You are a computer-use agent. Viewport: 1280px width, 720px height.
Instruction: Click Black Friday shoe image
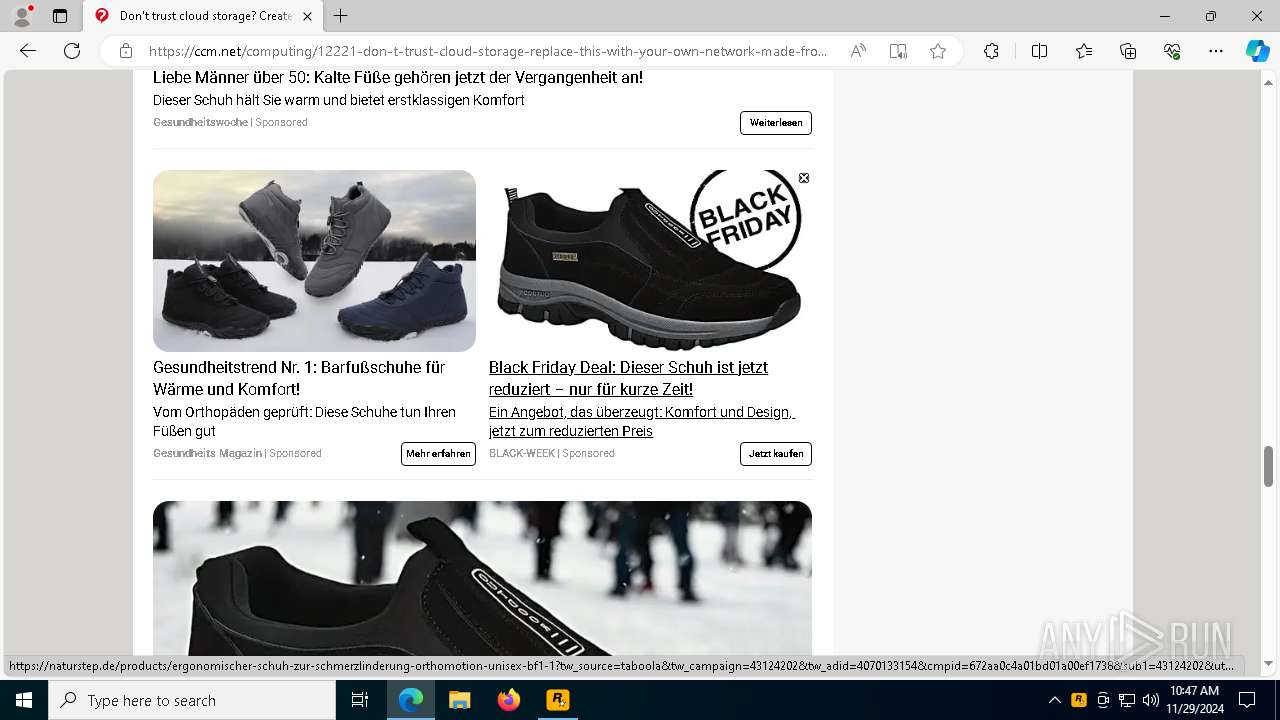(650, 261)
